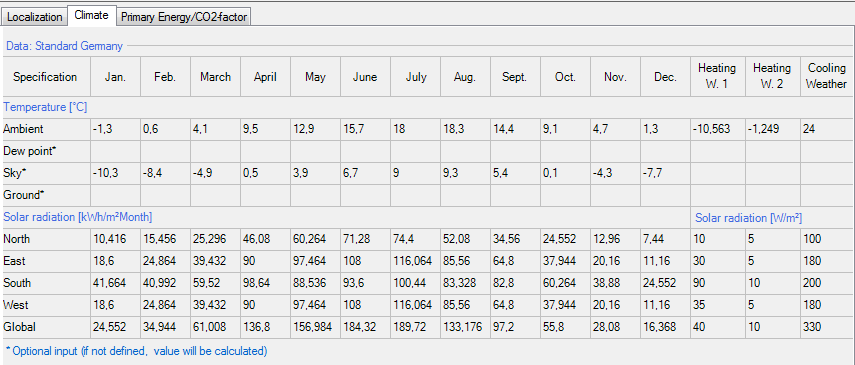Select Ambient Heating W. 2 value -1,249
This screenshot has width=855, height=365.
tap(773, 129)
